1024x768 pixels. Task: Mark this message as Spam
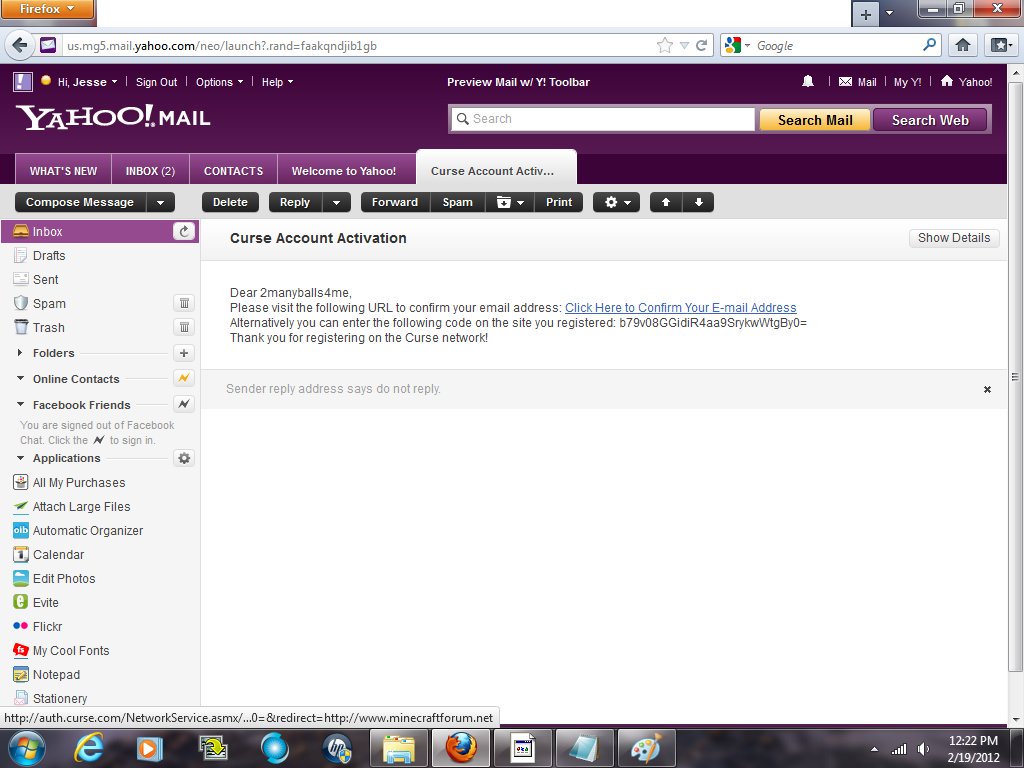[457, 202]
